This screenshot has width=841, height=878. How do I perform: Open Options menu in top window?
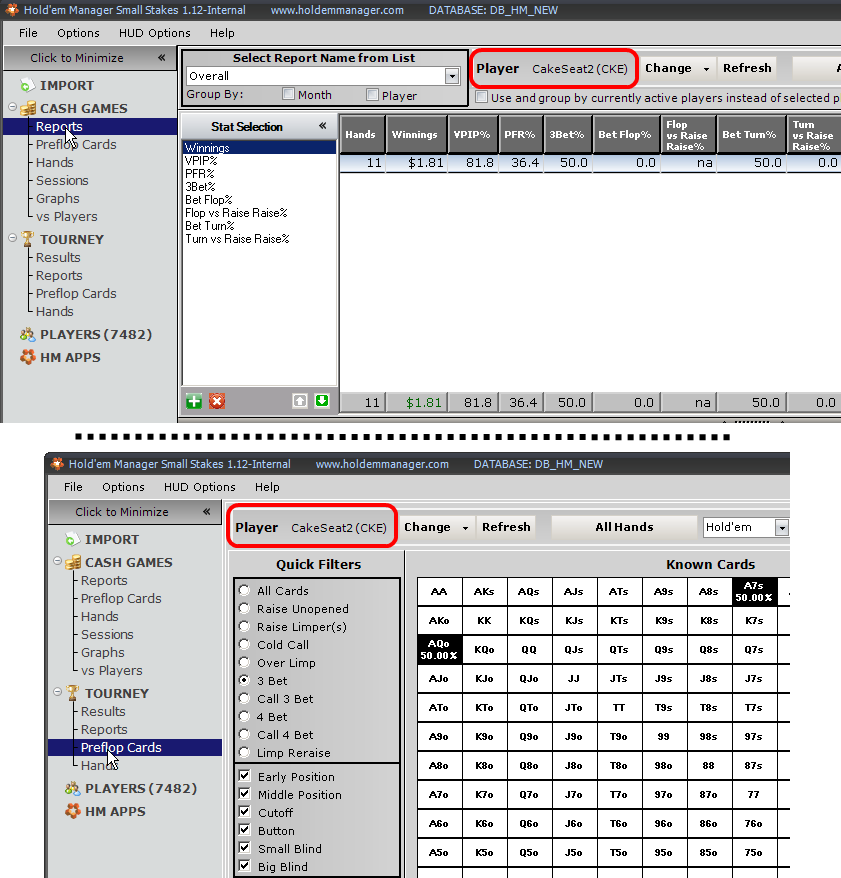tap(78, 33)
